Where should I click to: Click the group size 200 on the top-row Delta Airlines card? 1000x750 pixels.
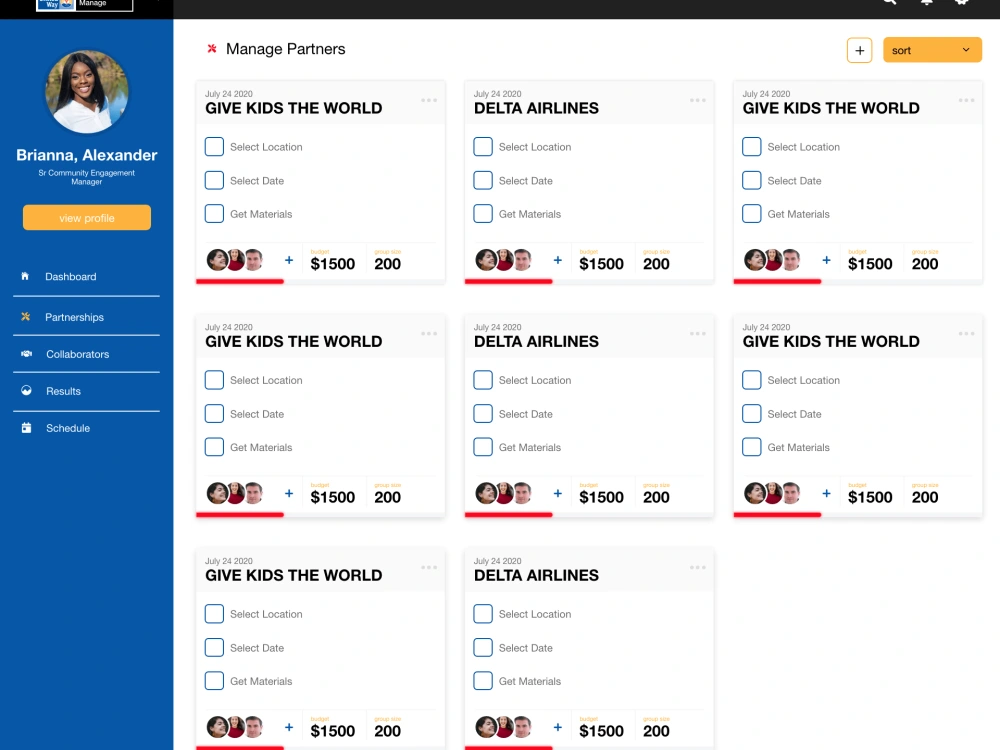pos(656,264)
